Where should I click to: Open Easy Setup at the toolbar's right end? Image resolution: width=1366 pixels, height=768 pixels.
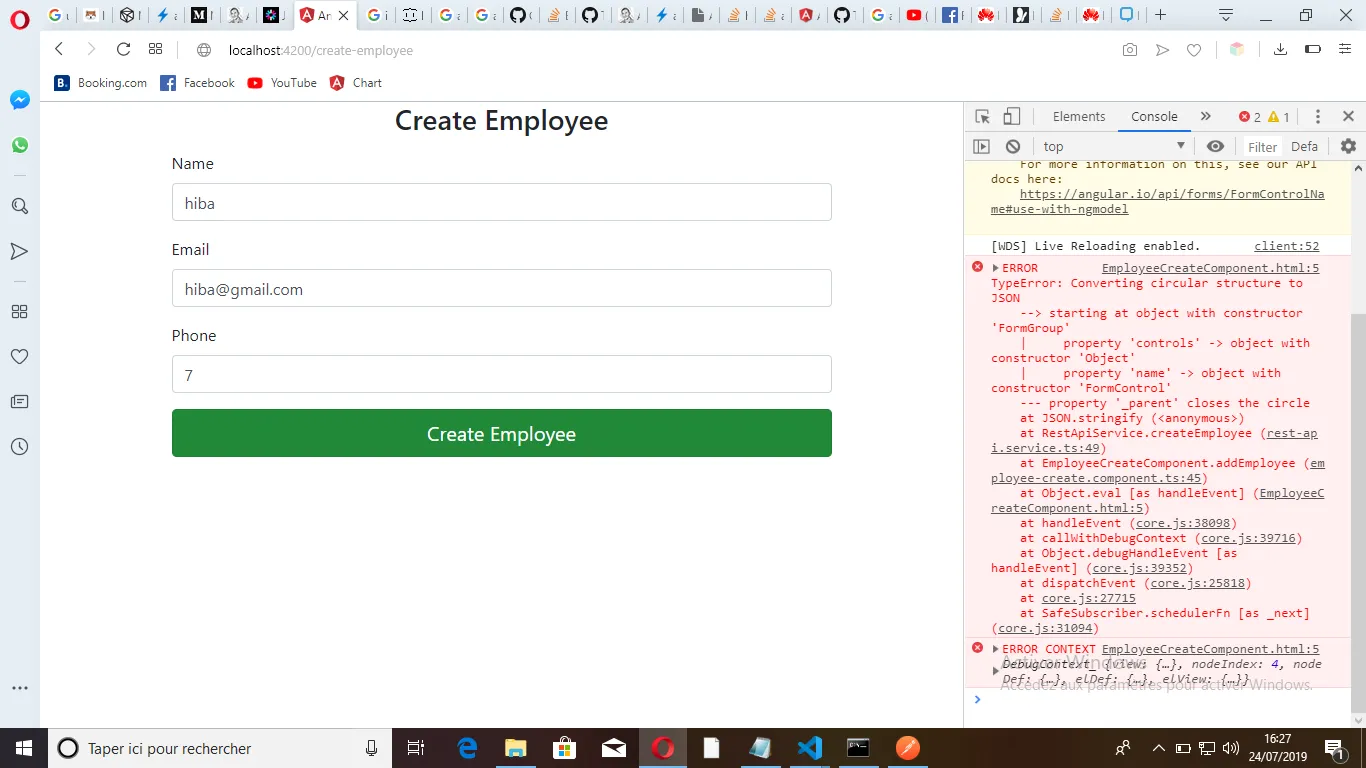pyautogui.click(x=1346, y=50)
